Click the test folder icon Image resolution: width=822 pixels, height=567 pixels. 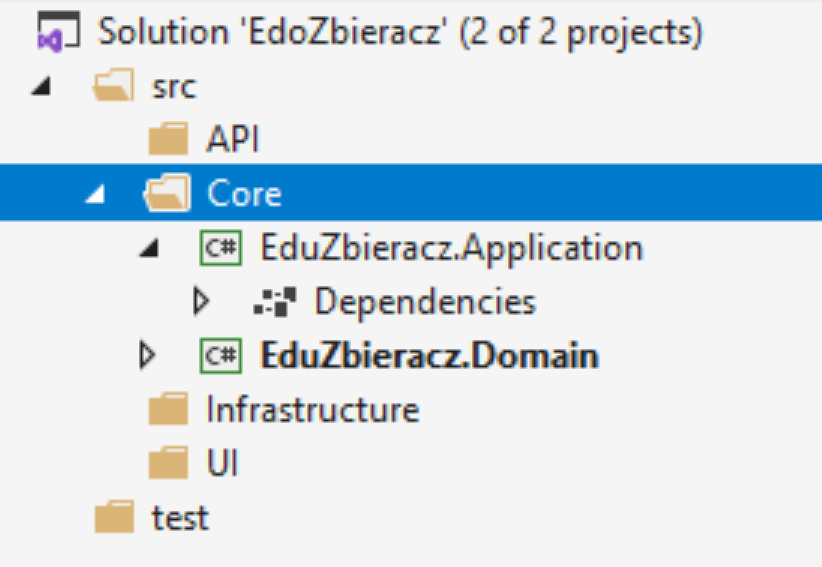(x=114, y=517)
